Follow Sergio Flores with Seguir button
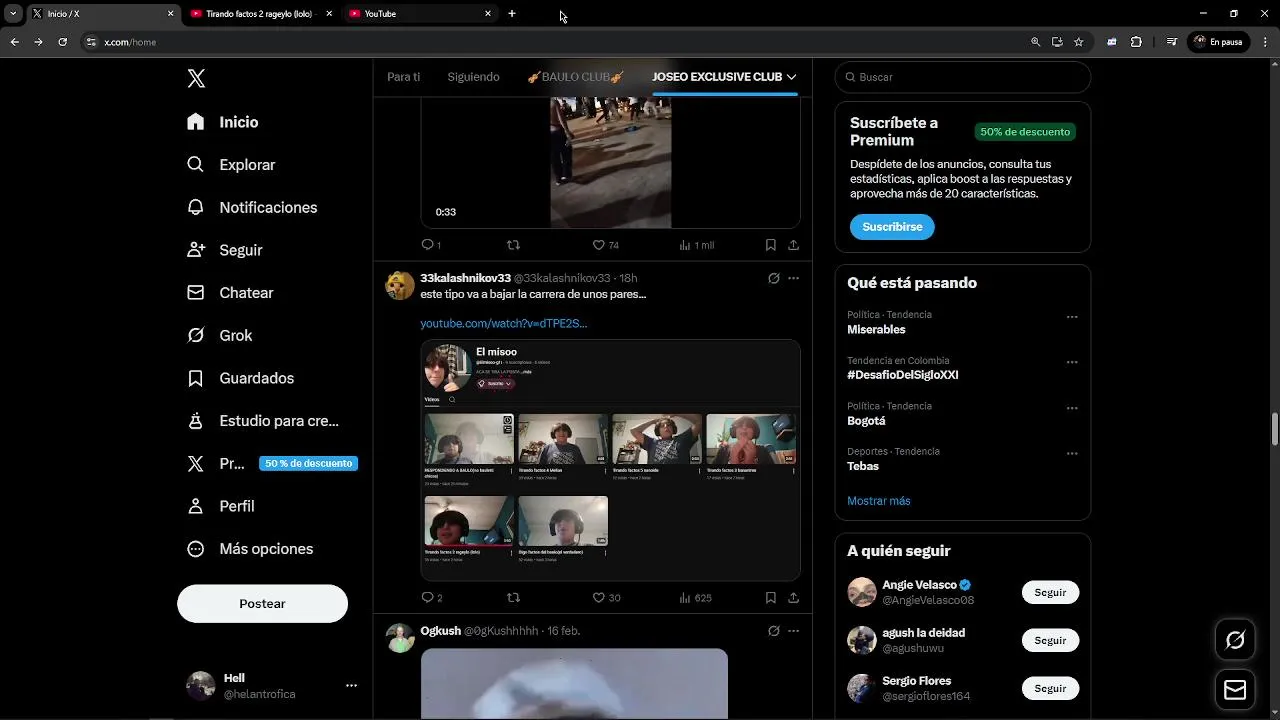 coord(1050,688)
